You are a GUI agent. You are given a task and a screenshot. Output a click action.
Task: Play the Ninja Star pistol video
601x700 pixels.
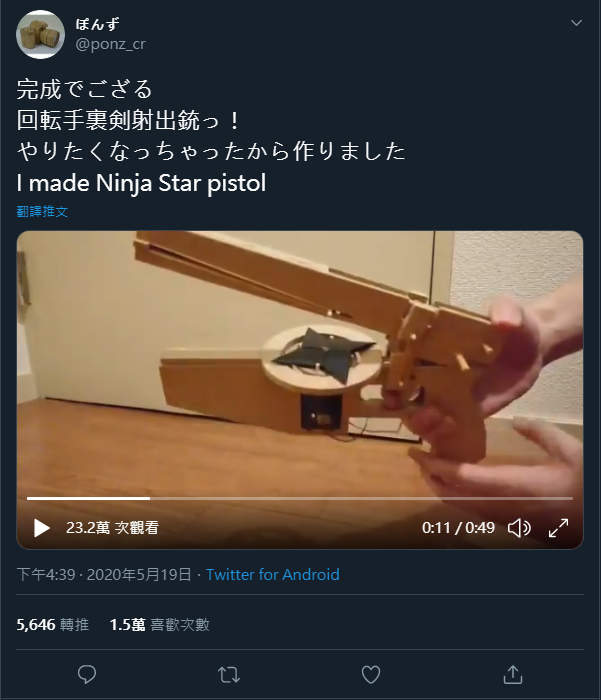(42, 528)
